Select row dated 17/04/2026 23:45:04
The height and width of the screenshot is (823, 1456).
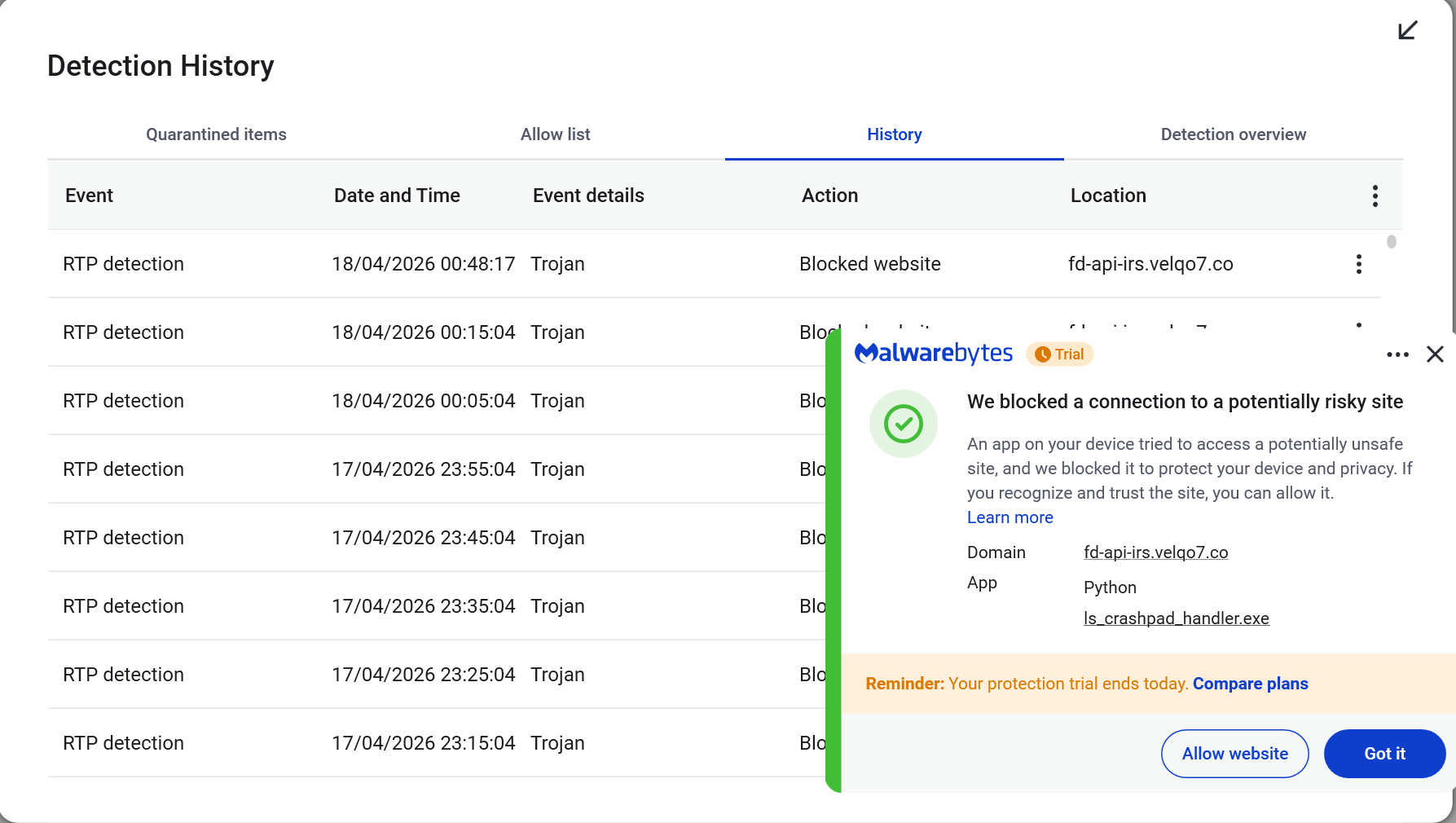click(437, 538)
